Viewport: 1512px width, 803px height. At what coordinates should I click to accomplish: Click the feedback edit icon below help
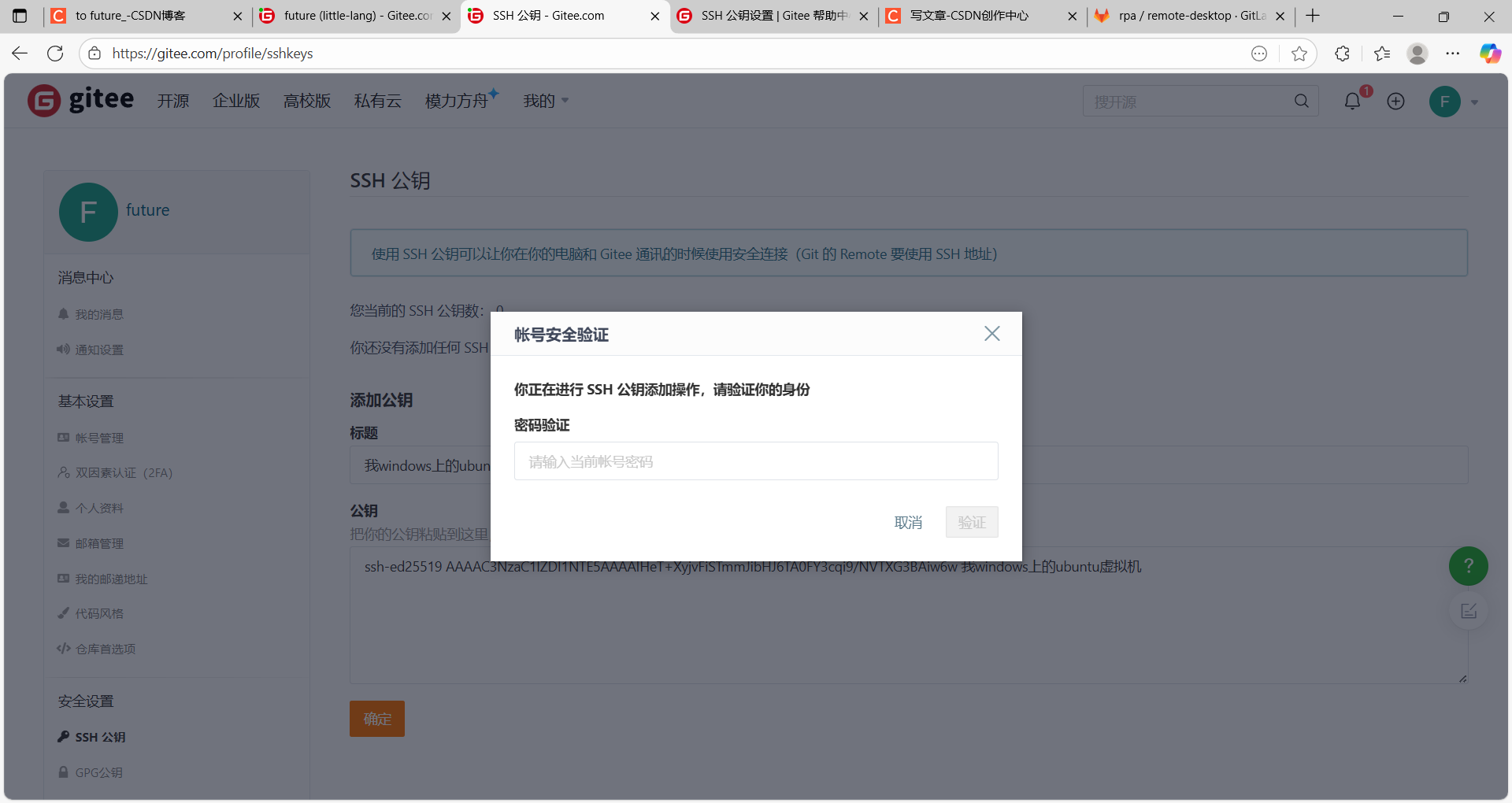click(x=1469, y=612)
